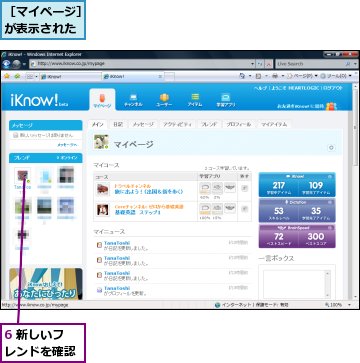
Task: Switch to the マイアイテム tab
Action: point(274,124)
